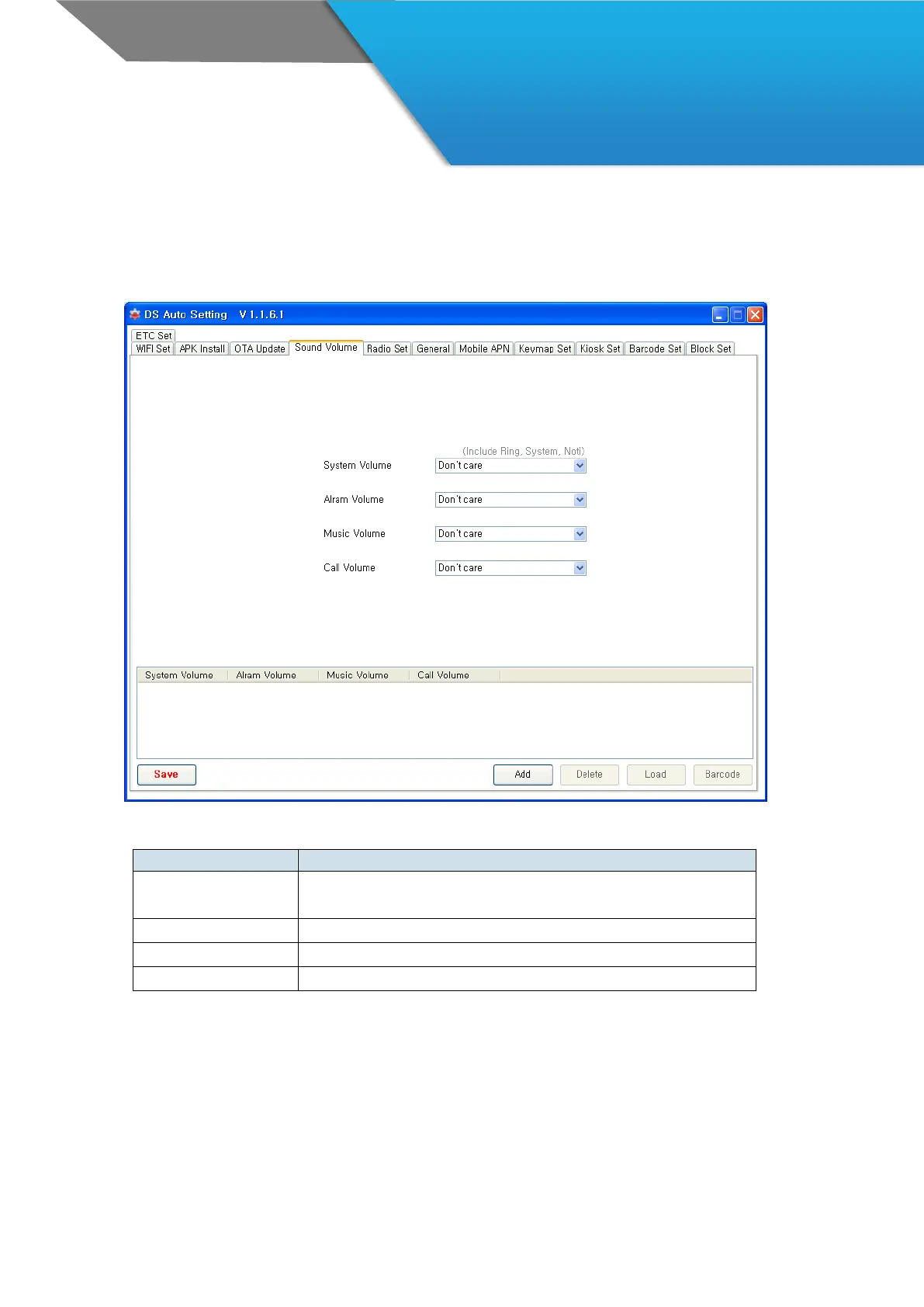Click the '(Include Ring, System, Noti)' note

524,451
